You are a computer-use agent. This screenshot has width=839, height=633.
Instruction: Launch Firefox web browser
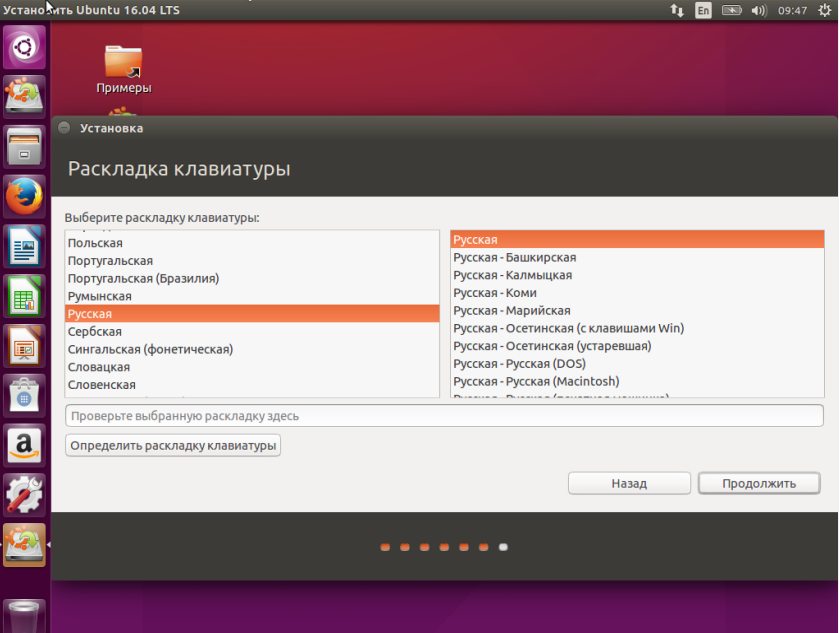(25, 196)
